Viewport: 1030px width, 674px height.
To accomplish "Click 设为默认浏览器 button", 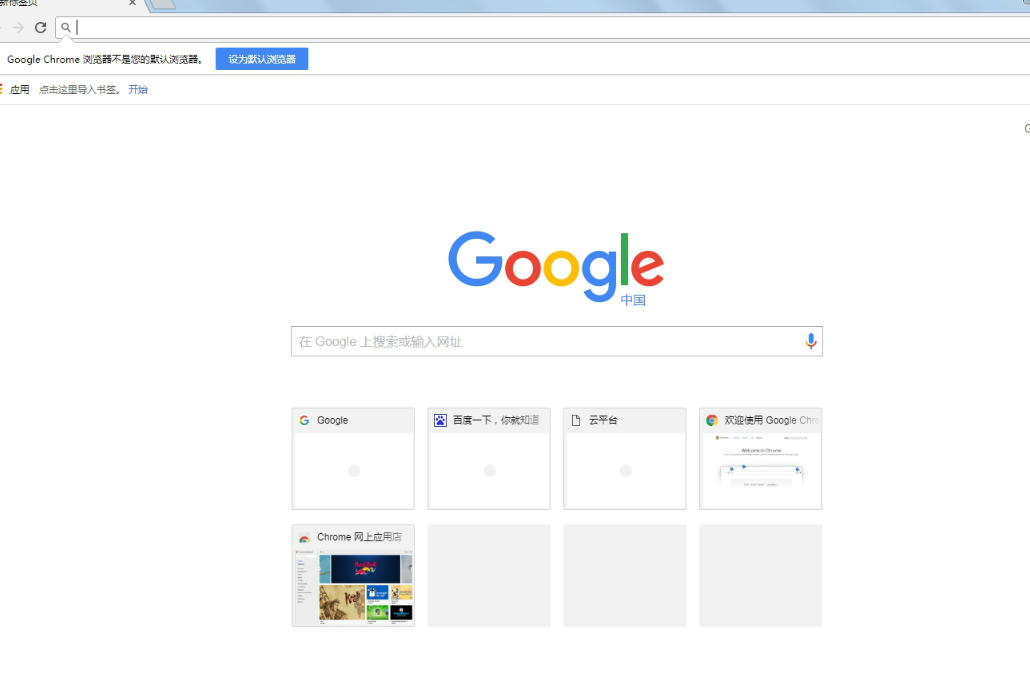I will tap(262, 59).
